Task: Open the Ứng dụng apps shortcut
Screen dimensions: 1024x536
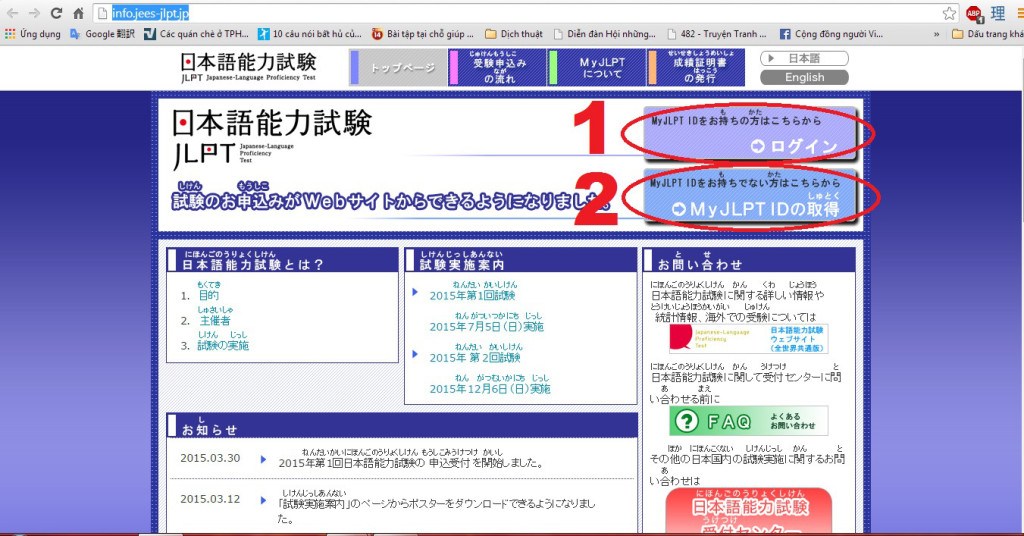Action: point(33,34)
